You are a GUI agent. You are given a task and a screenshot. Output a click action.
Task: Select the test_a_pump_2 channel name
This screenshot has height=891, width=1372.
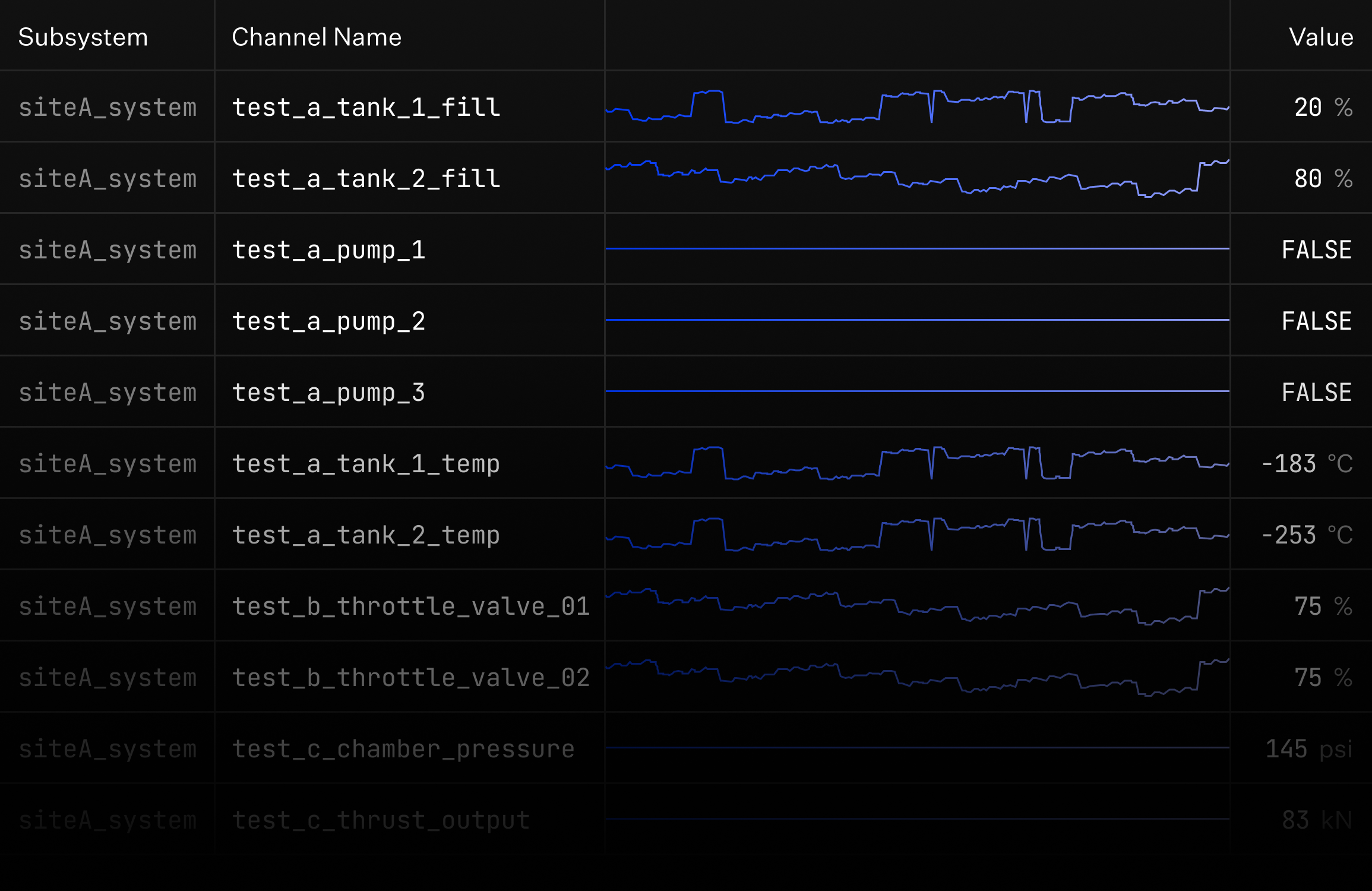pyautogui.click(x=328, y=321)
